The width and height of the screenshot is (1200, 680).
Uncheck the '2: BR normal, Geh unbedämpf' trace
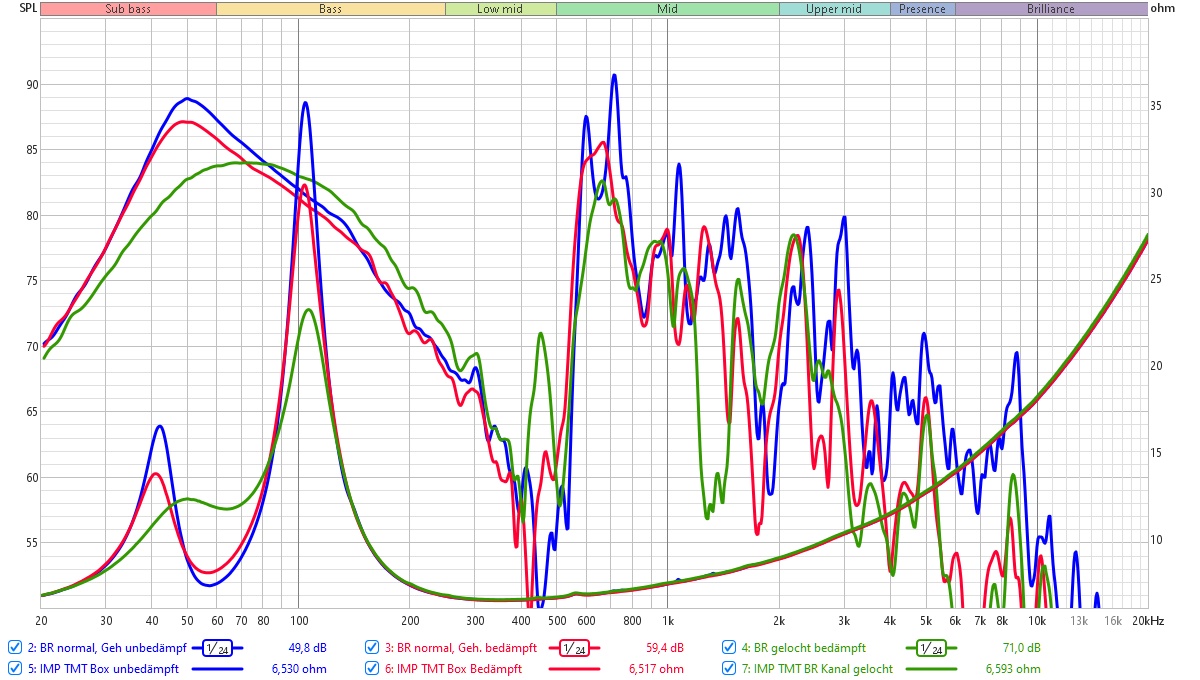pyautogui.click(x=14, y=646)
